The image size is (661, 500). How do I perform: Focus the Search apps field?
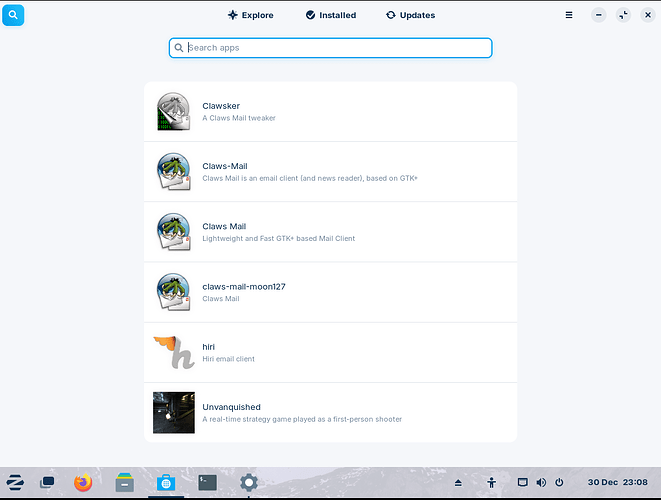click(x=330, y=48)
